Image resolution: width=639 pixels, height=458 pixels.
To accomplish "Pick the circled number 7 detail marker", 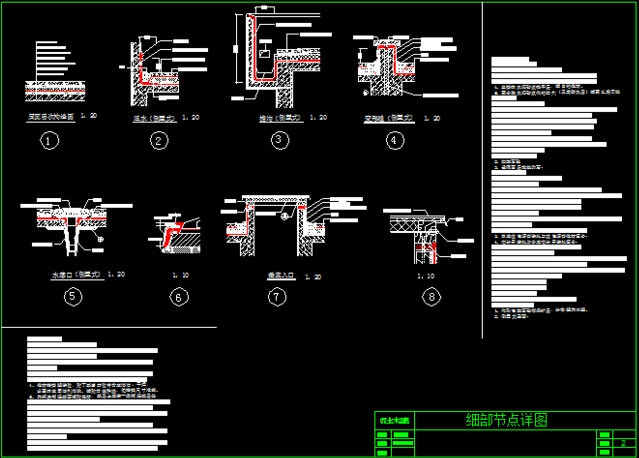I will 277,296.
